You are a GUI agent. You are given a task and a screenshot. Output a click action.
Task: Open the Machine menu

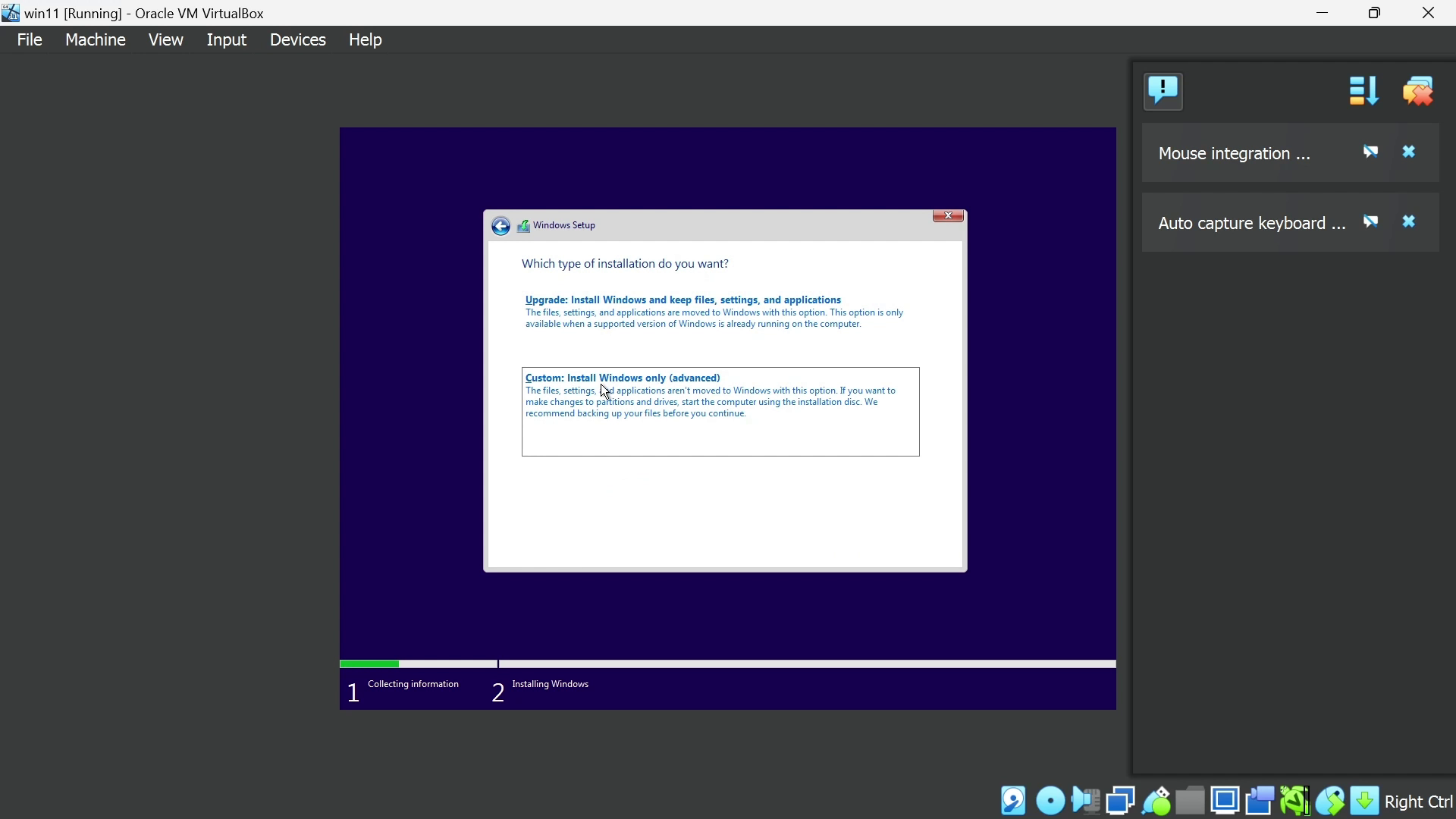pos(96,40)
